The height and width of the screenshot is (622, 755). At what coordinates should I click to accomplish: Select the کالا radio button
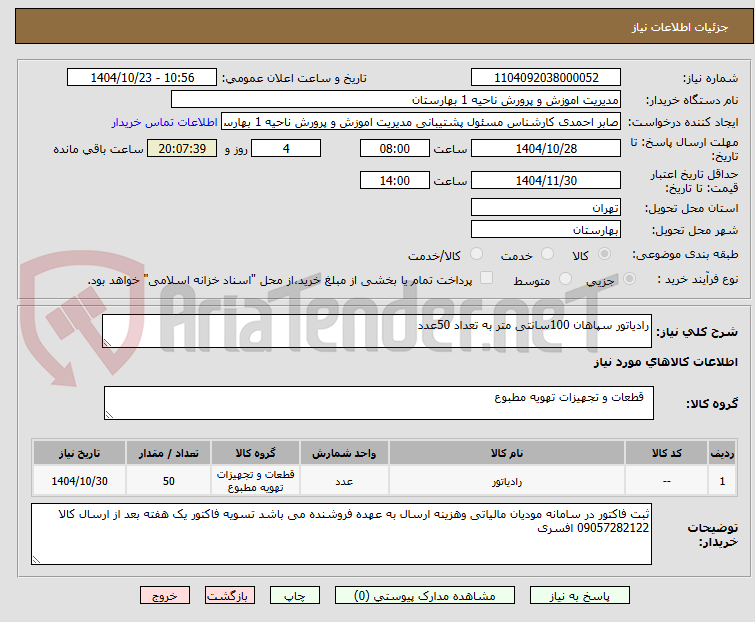[x=604, y=254]
